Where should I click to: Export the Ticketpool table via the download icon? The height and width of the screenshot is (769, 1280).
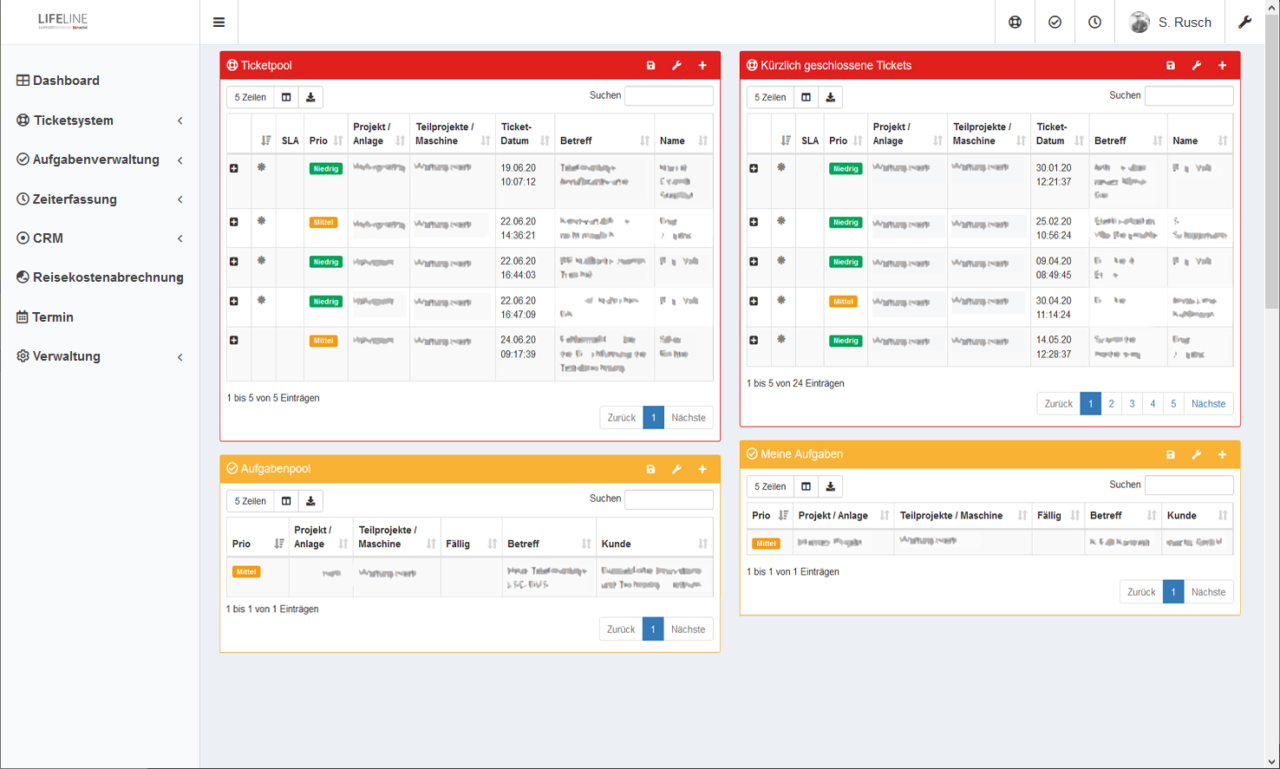pyautogui.click(x=310, y=96)
